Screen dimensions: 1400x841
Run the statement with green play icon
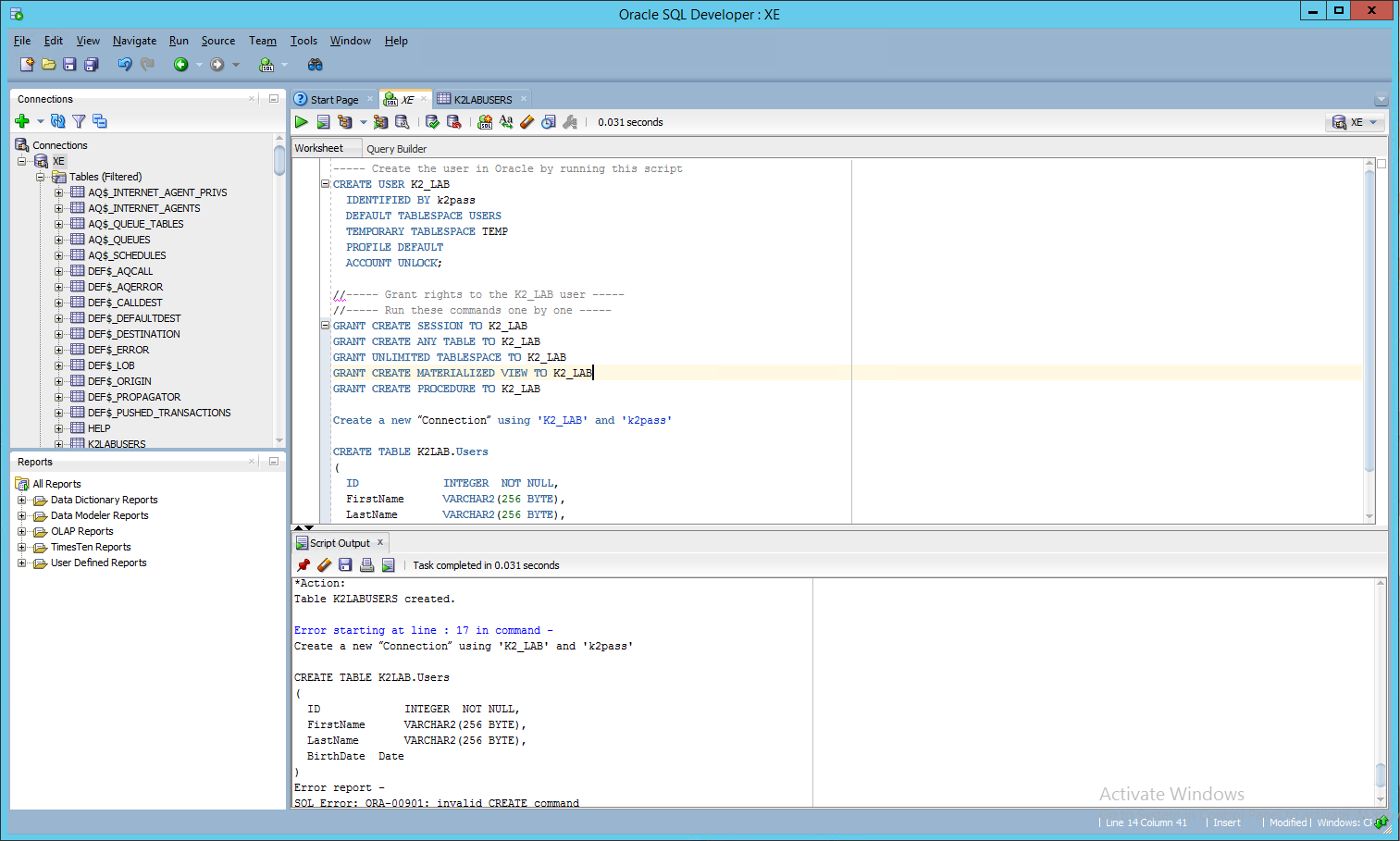[x=302, y=122]
